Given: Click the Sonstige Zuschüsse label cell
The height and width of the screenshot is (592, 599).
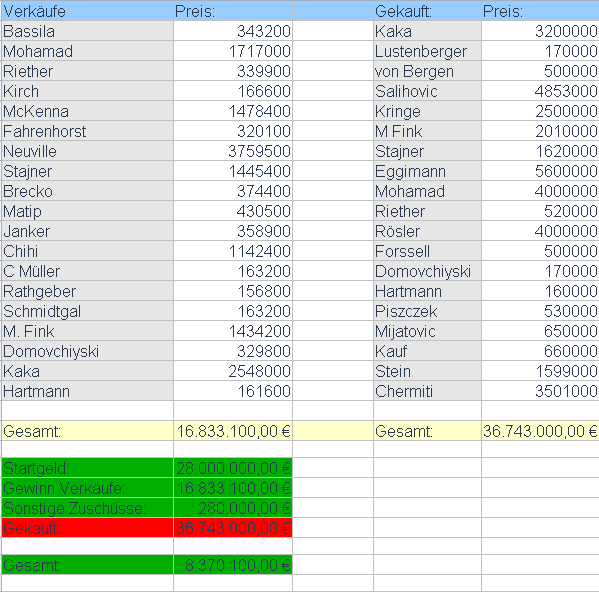Looking at the screenshot, I should tap(87, 508).
